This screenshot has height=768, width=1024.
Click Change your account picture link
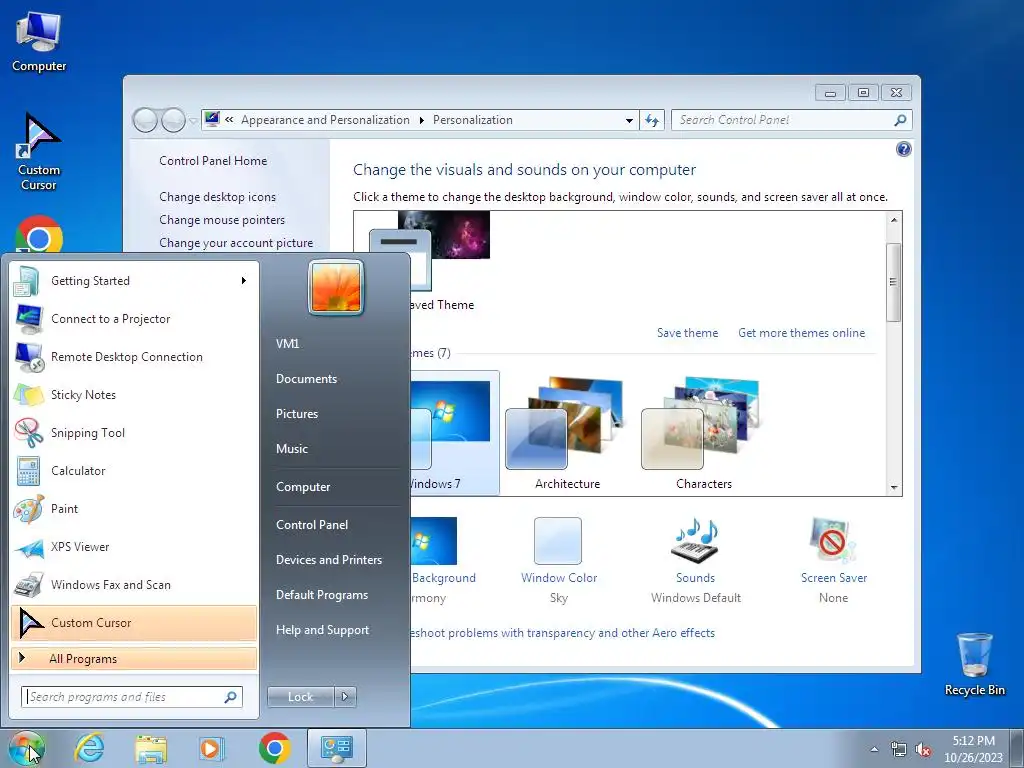pos(236,243)
